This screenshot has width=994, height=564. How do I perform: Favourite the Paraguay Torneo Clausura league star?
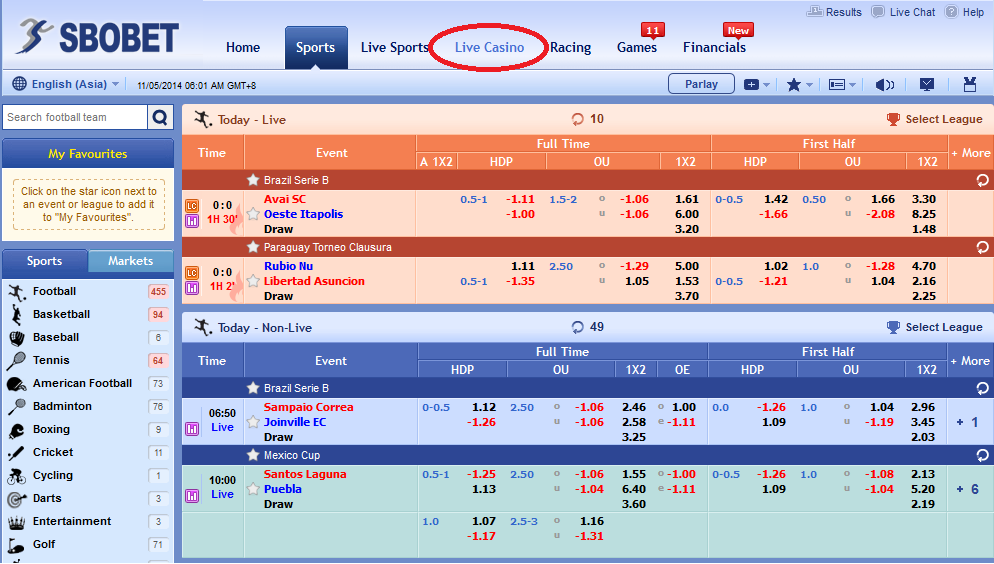(x=253, y=247)
